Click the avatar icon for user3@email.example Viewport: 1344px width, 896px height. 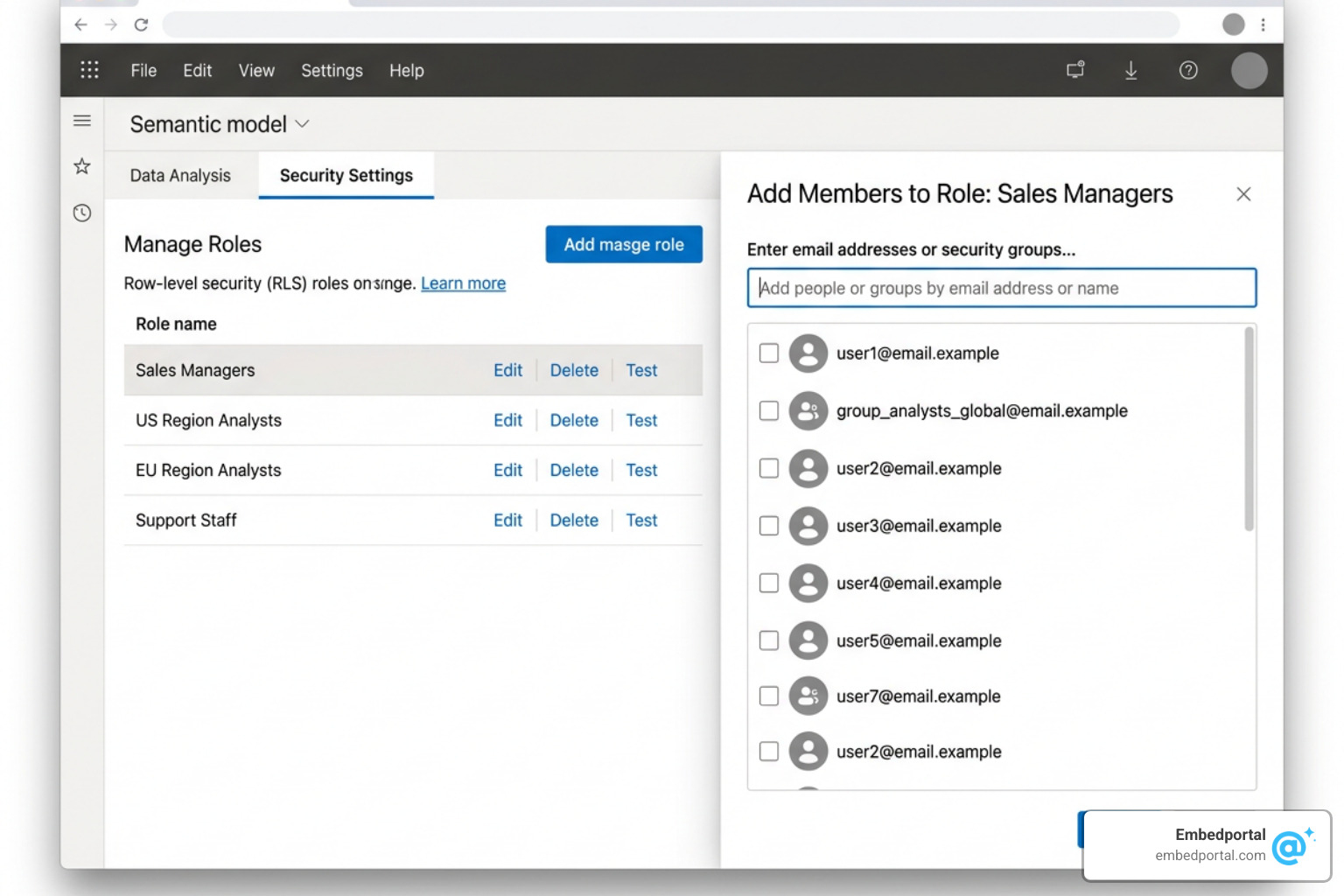808,526
